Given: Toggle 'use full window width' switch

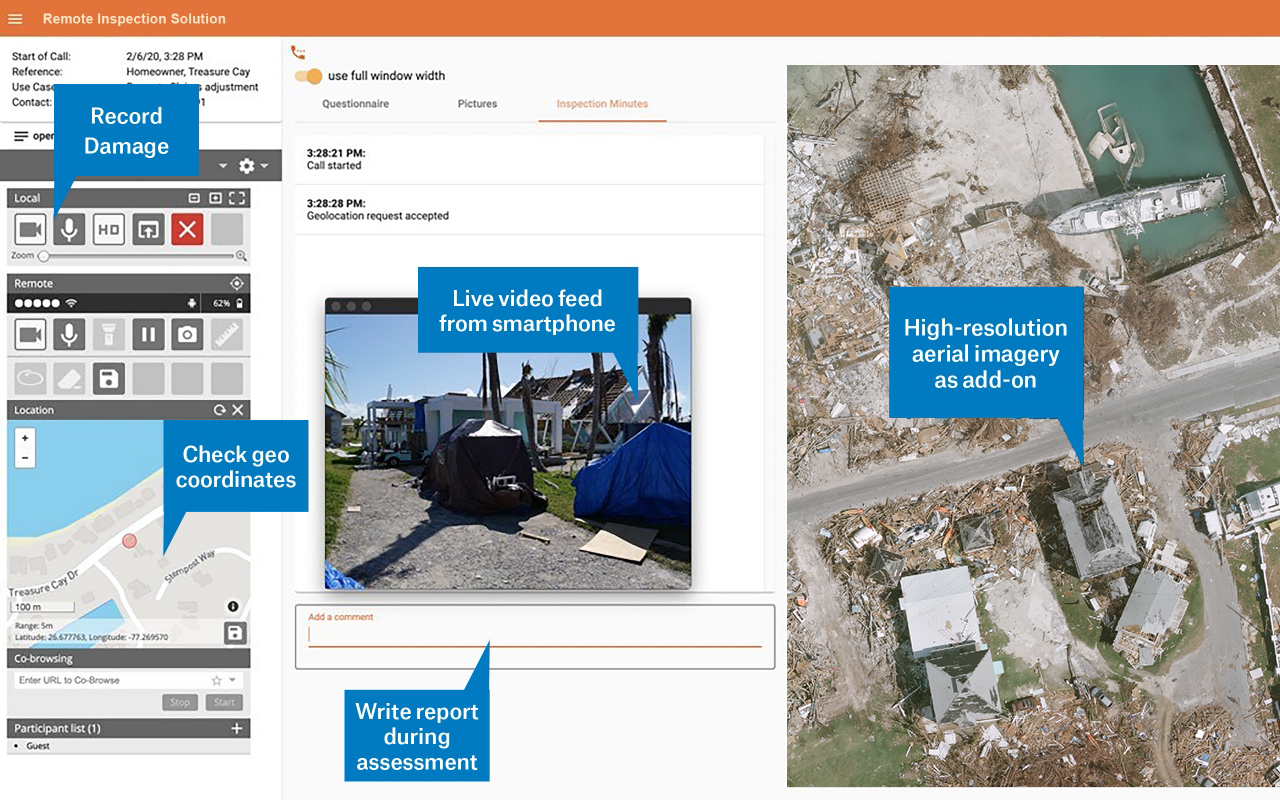Looking at the screenshot, I should [x=309, y=76].
